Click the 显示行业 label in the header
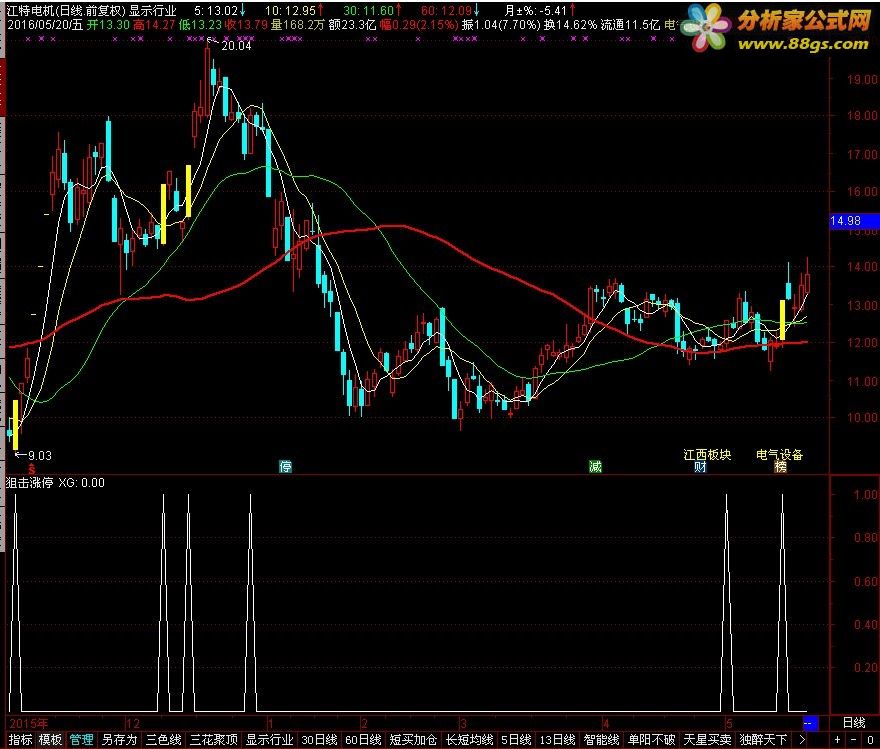Viewport: 880px width, 749px height. [x=153, y=10]
